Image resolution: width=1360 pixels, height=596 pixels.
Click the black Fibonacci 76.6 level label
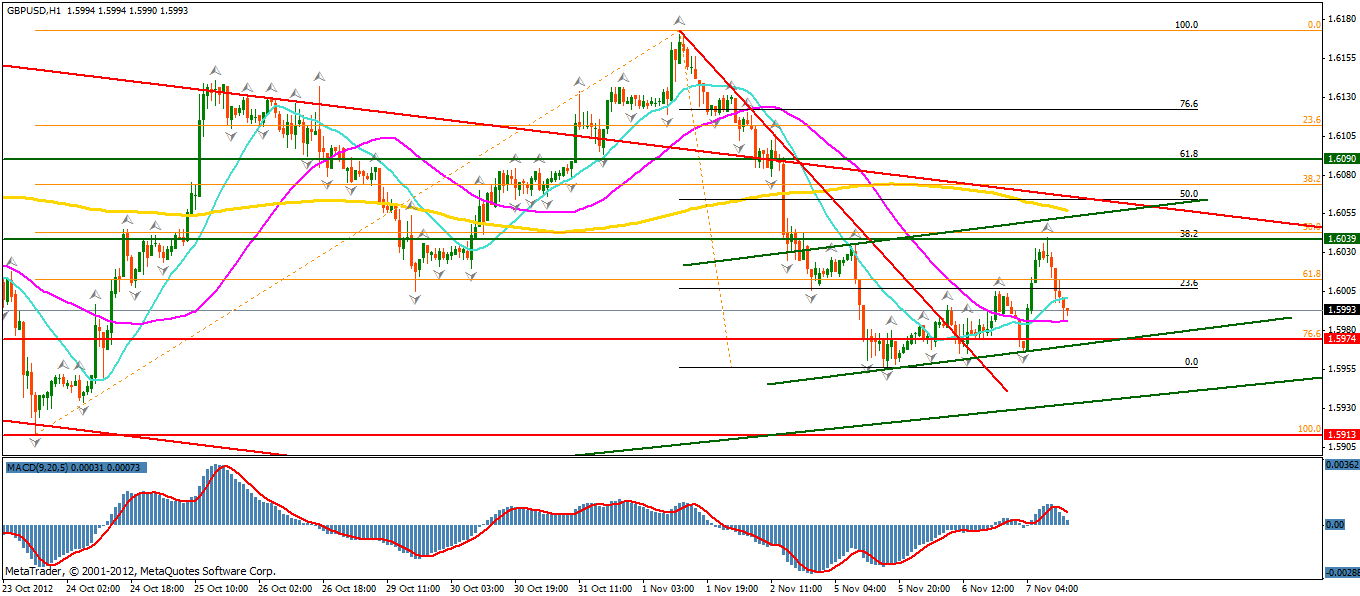(1189, 104)
